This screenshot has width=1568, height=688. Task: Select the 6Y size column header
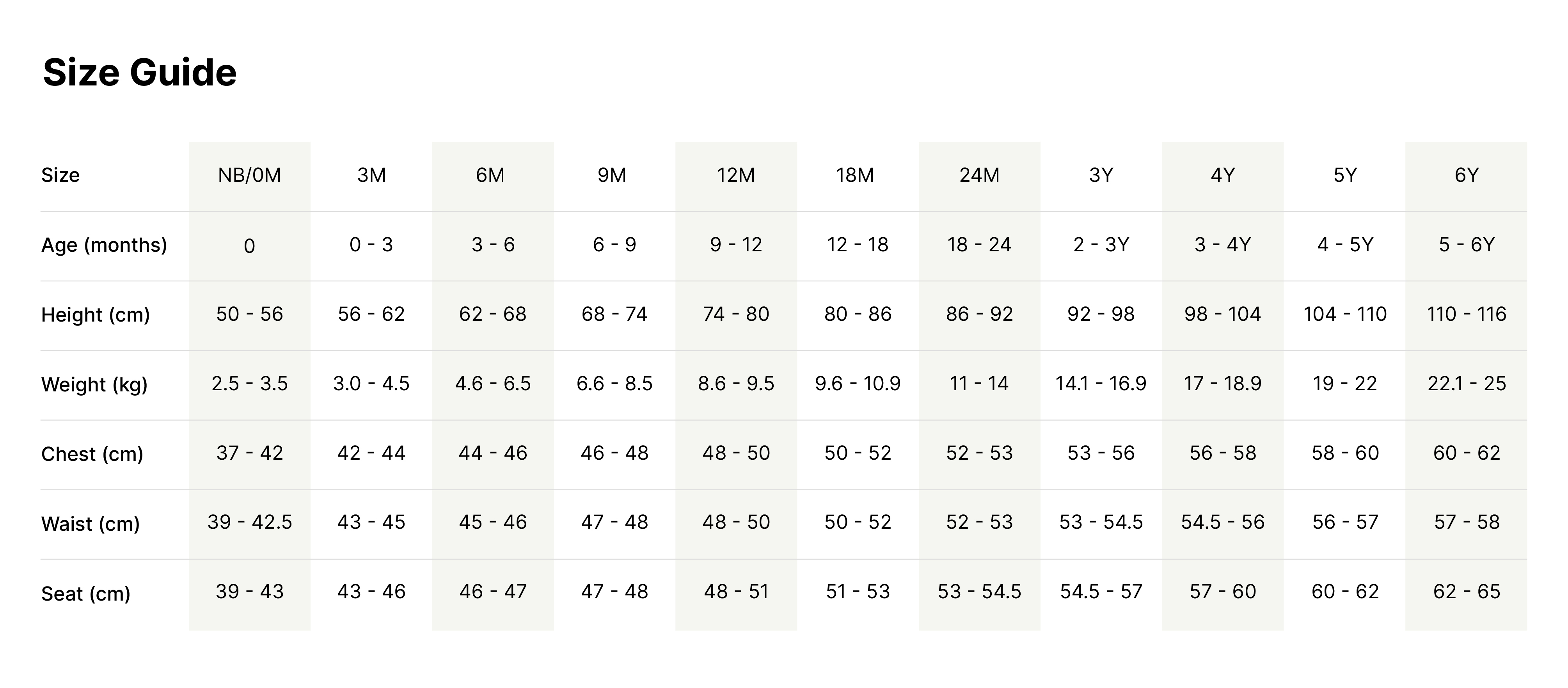[1466, 175]
